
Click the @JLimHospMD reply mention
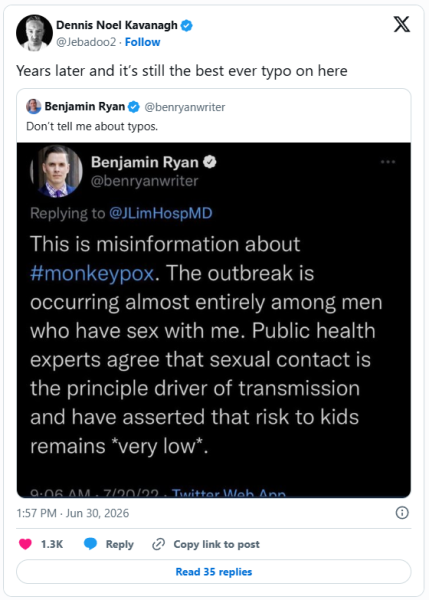click(160, 213)
